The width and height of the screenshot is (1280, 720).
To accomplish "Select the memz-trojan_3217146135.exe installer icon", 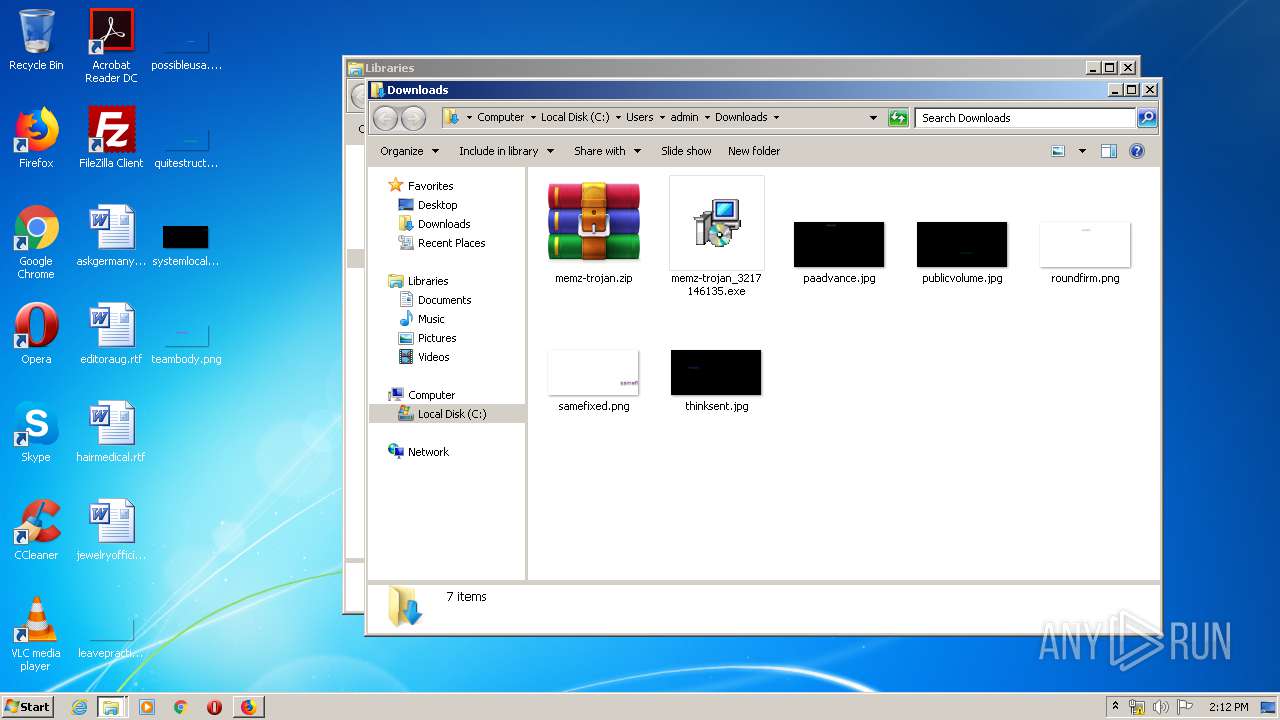I will click(717, 222).
